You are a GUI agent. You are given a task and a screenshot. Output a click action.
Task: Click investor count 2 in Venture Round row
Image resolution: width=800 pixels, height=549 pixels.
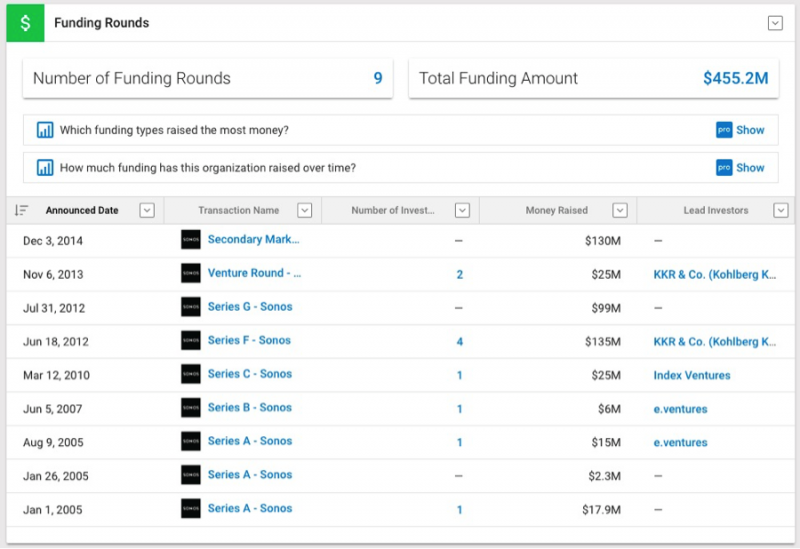460,274
